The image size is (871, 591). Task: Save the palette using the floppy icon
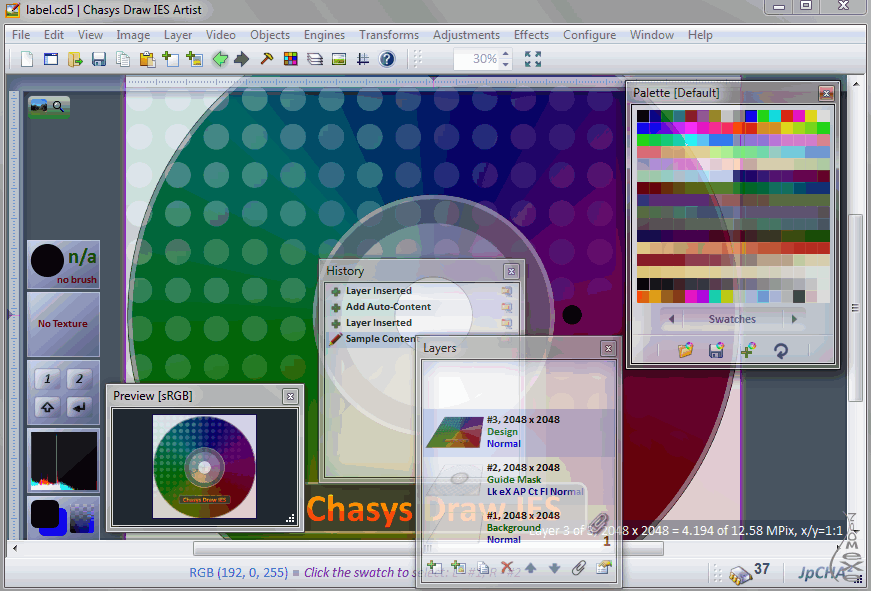click(x=717, y=350)
